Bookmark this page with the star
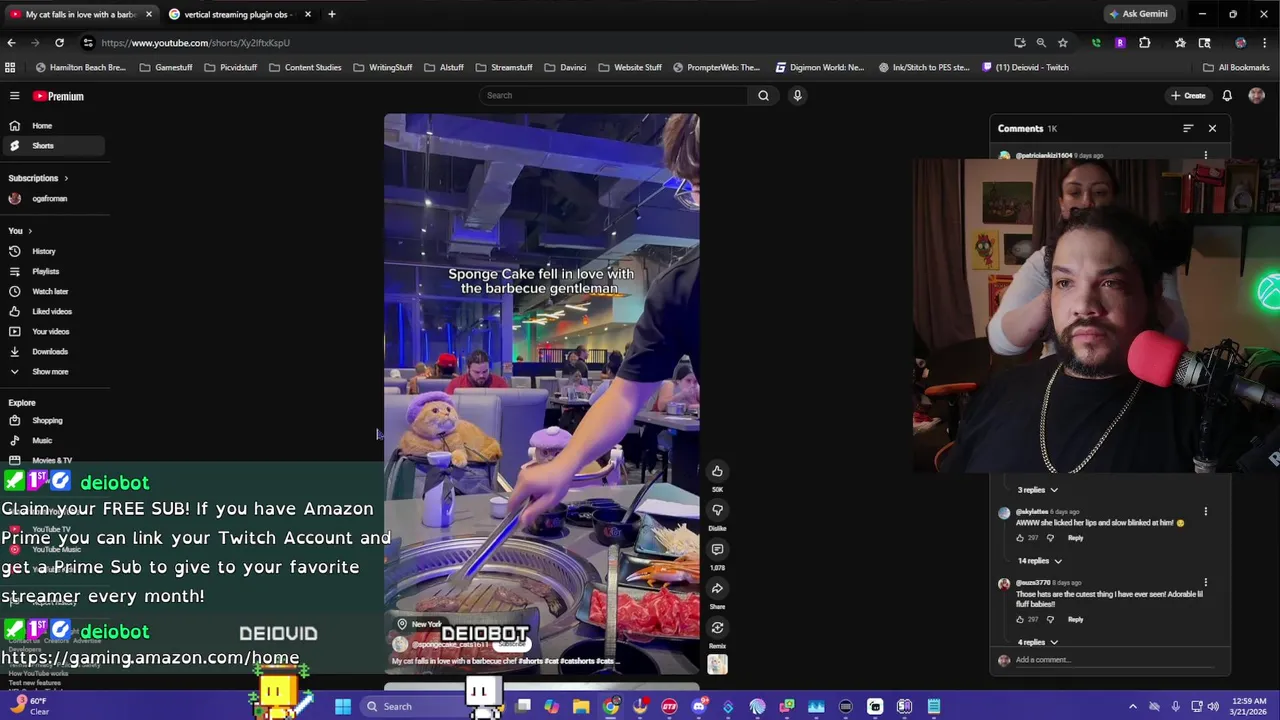 pos(1062,43)
